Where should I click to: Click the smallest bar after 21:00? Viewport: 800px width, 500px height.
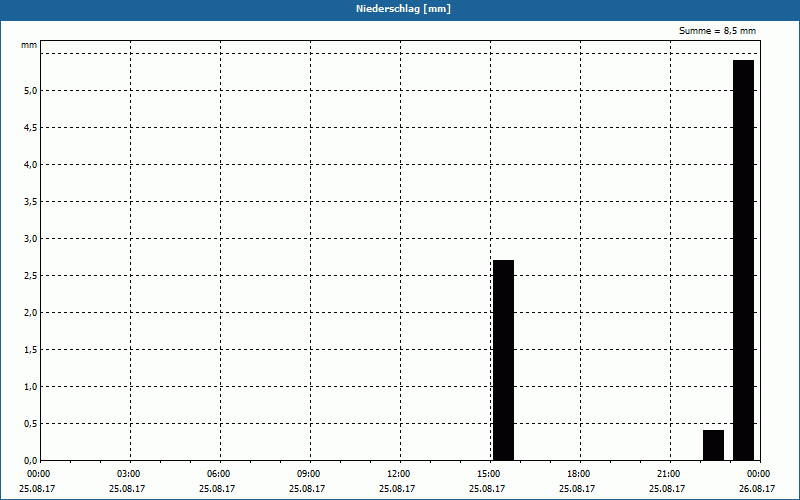(x=713, y=445)
